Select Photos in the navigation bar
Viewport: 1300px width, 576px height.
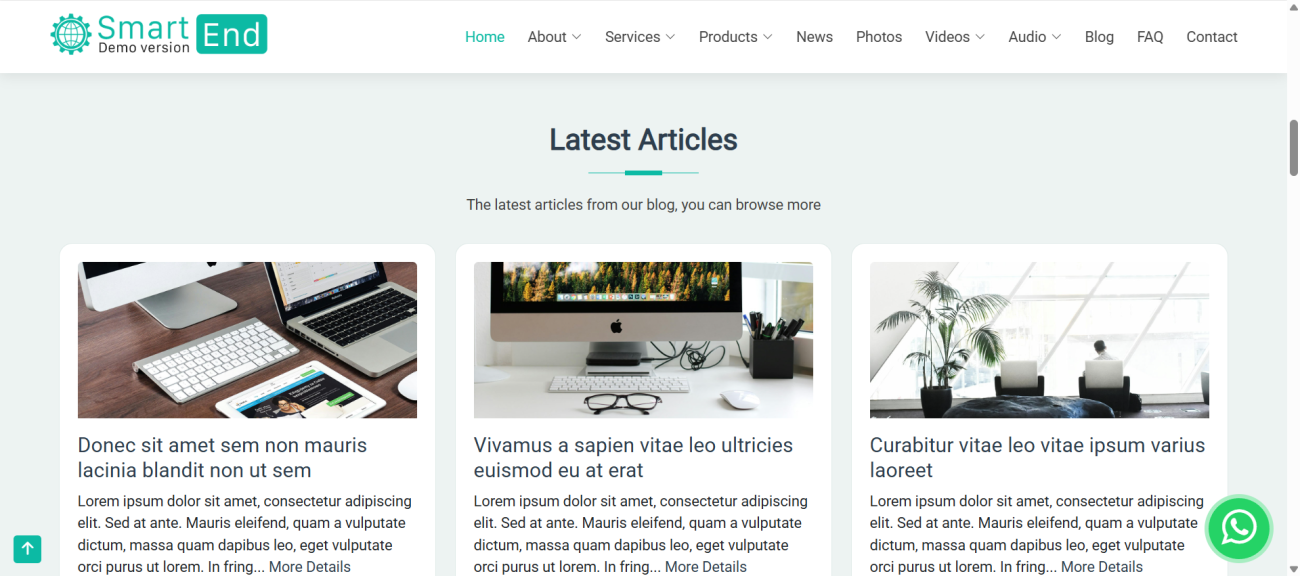point(879,37)
